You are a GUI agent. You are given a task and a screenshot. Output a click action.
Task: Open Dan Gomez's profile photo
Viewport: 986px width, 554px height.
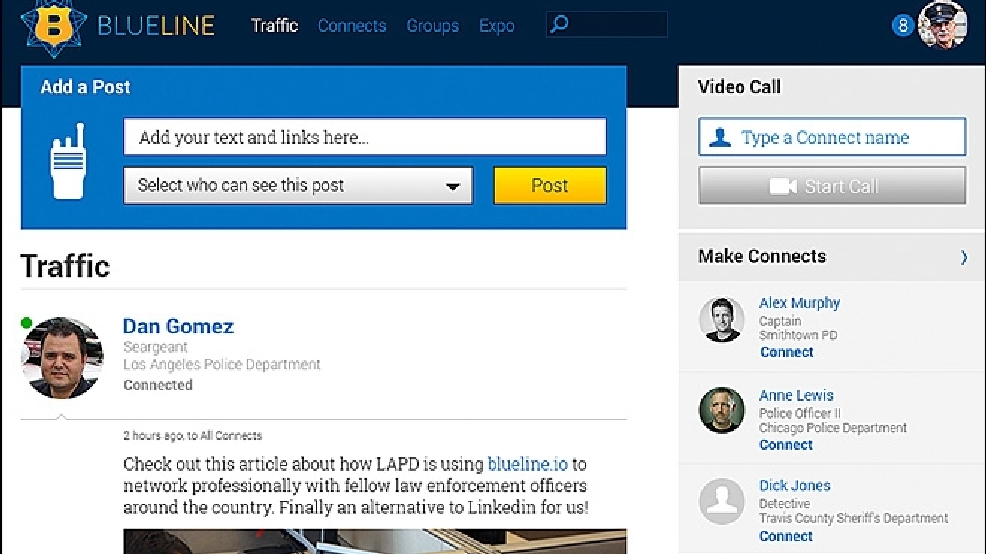tap(62, 357)
